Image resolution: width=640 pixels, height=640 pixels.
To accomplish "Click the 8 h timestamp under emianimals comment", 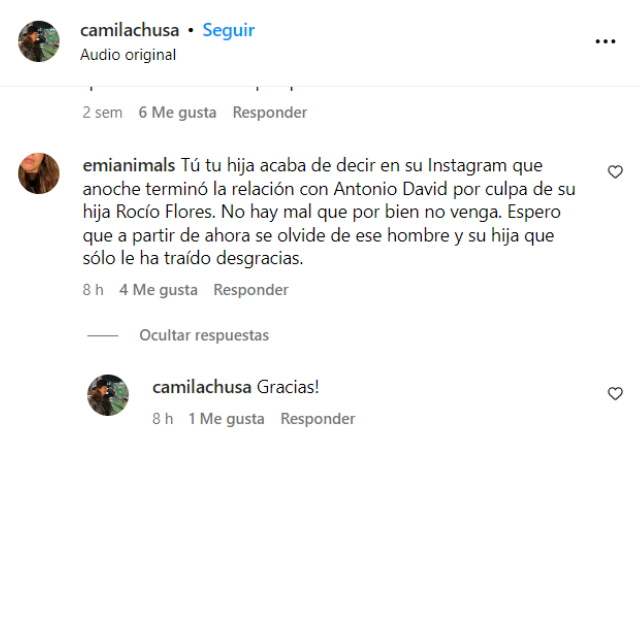I will [x=93, y=290].
